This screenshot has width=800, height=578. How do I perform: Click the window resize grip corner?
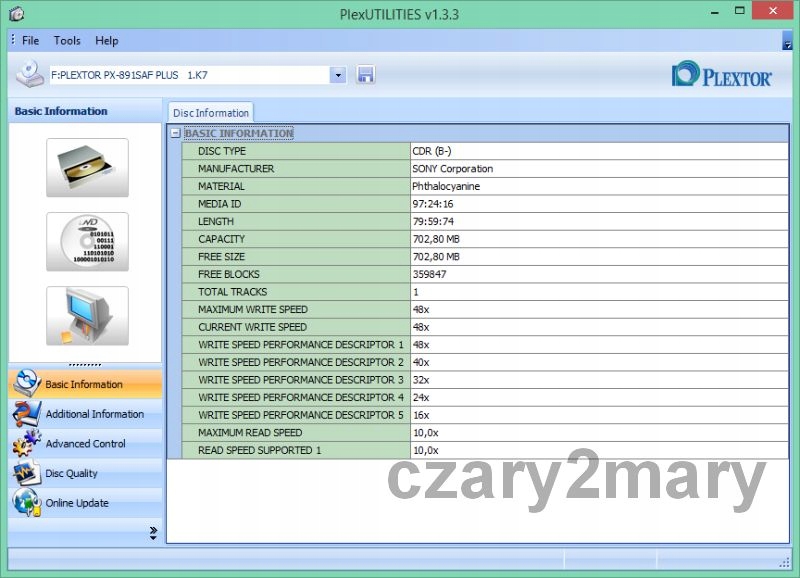coord(785,563)
